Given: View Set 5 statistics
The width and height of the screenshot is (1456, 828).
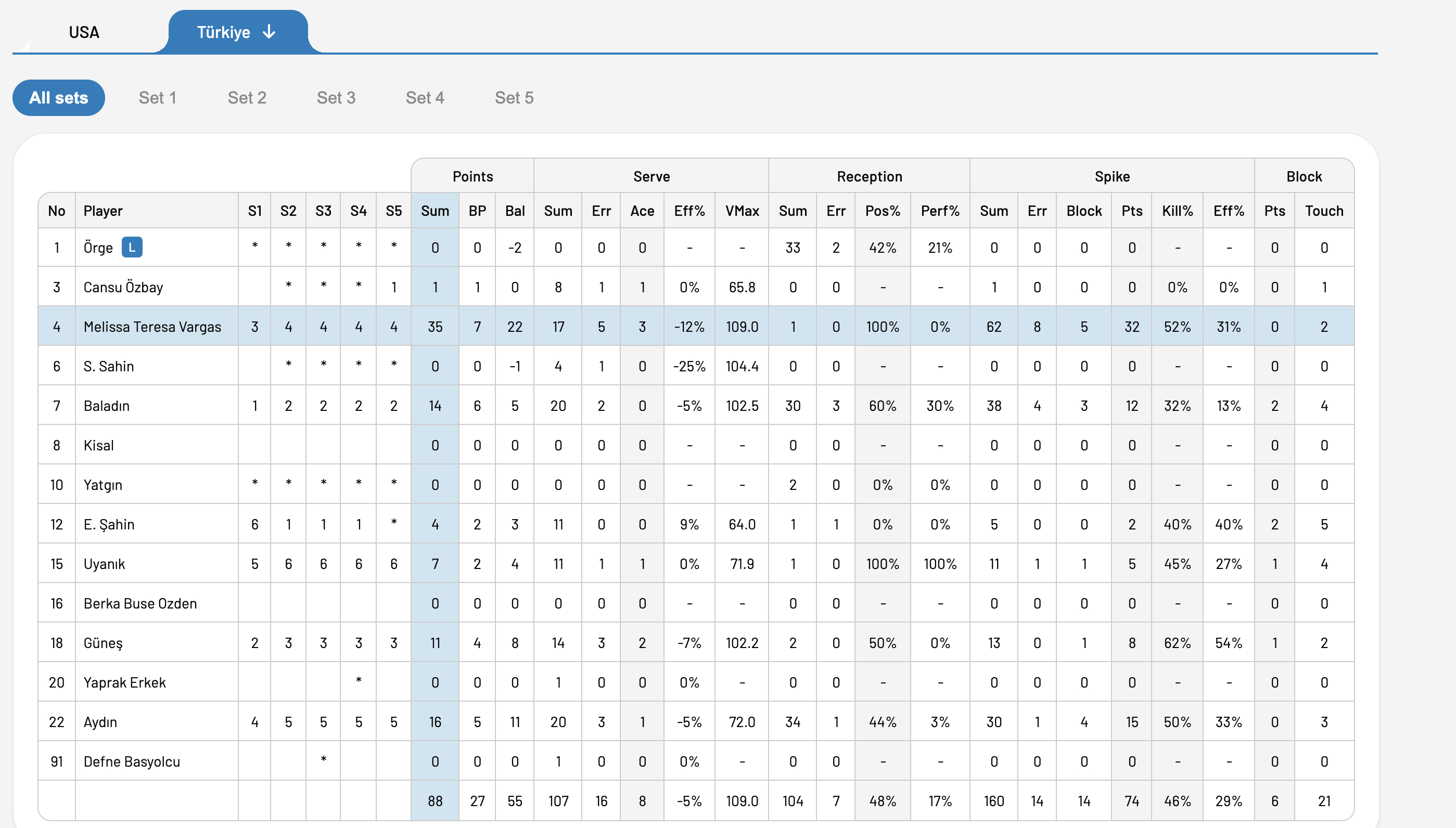Looking at the screenshot, I should pos(514,98).
